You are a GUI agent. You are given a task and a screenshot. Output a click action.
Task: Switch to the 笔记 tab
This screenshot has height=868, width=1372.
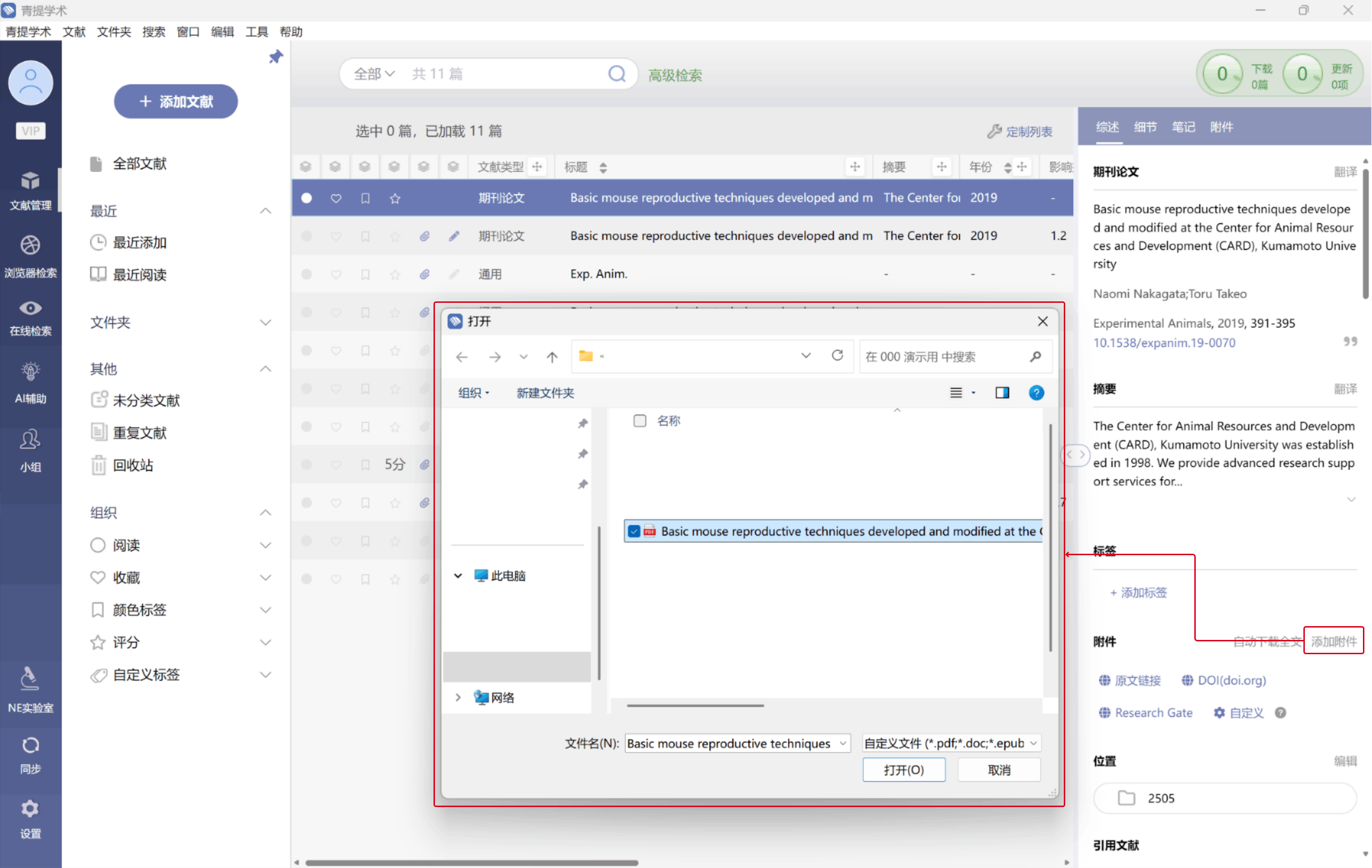[1183, 127]
